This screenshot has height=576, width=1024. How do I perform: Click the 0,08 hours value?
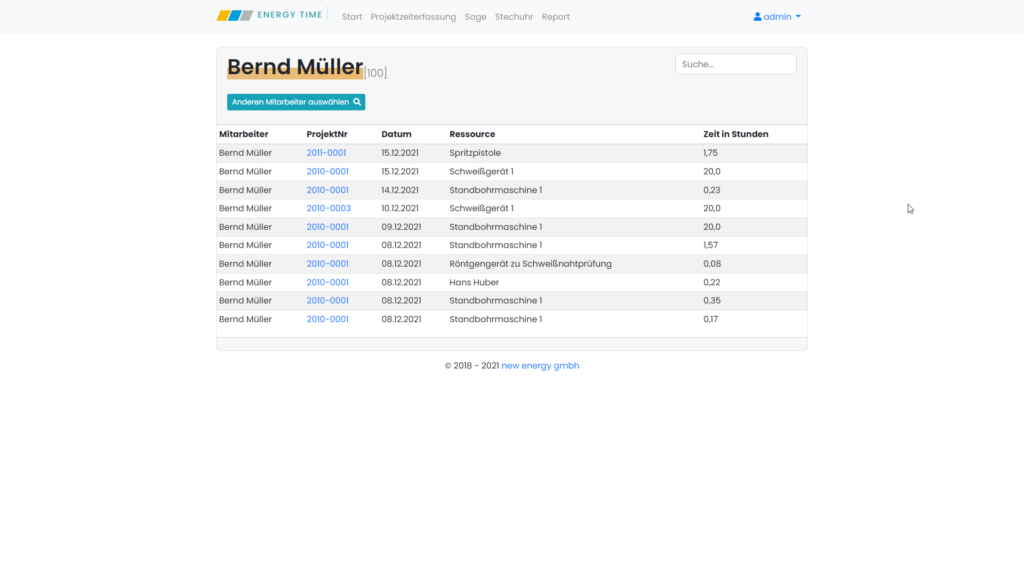[712, 264]
